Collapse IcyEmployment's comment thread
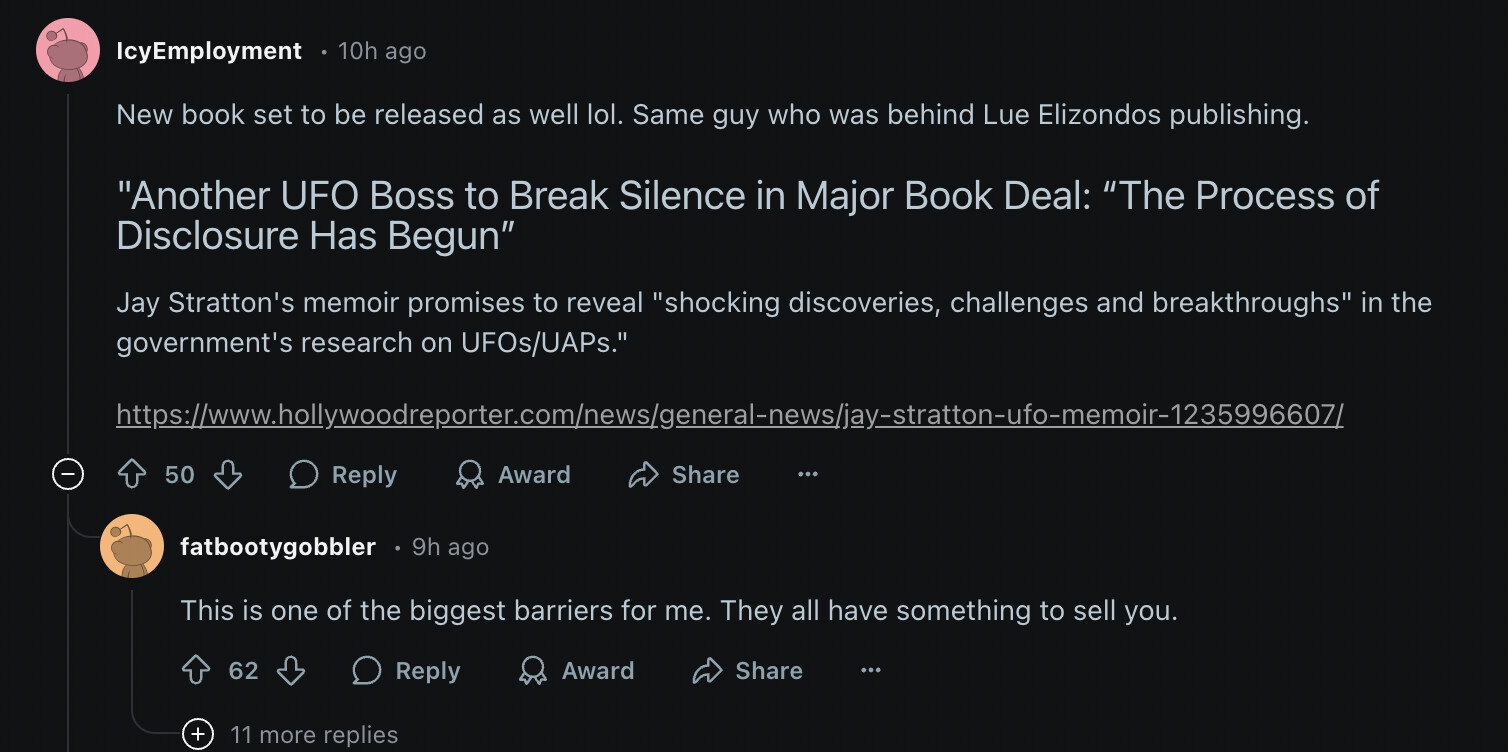1508x752 pixels. click(x=68, y=474)
